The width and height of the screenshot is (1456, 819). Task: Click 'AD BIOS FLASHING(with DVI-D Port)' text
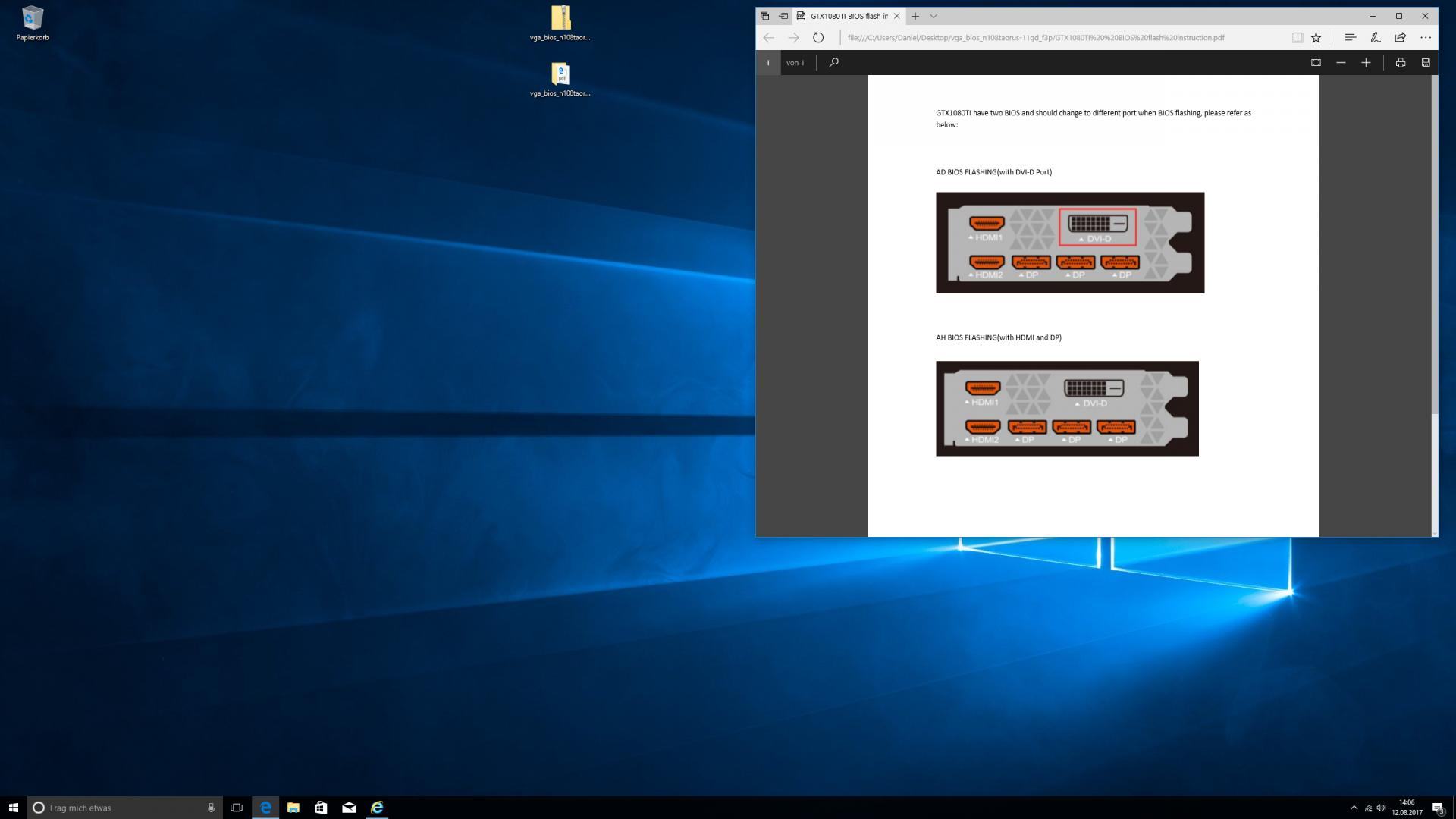[993, 172]
